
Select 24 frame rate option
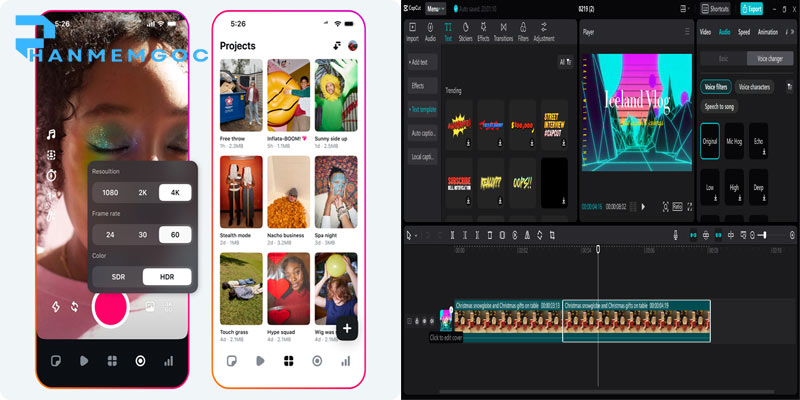click(110, 235)
